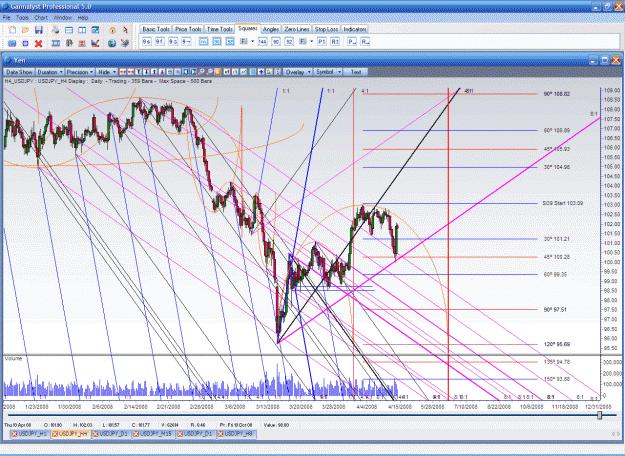This screenshot has width=625, height=456.
Task: Click the 'SO9 Start 103.09' level label
Action: (562, 203)
